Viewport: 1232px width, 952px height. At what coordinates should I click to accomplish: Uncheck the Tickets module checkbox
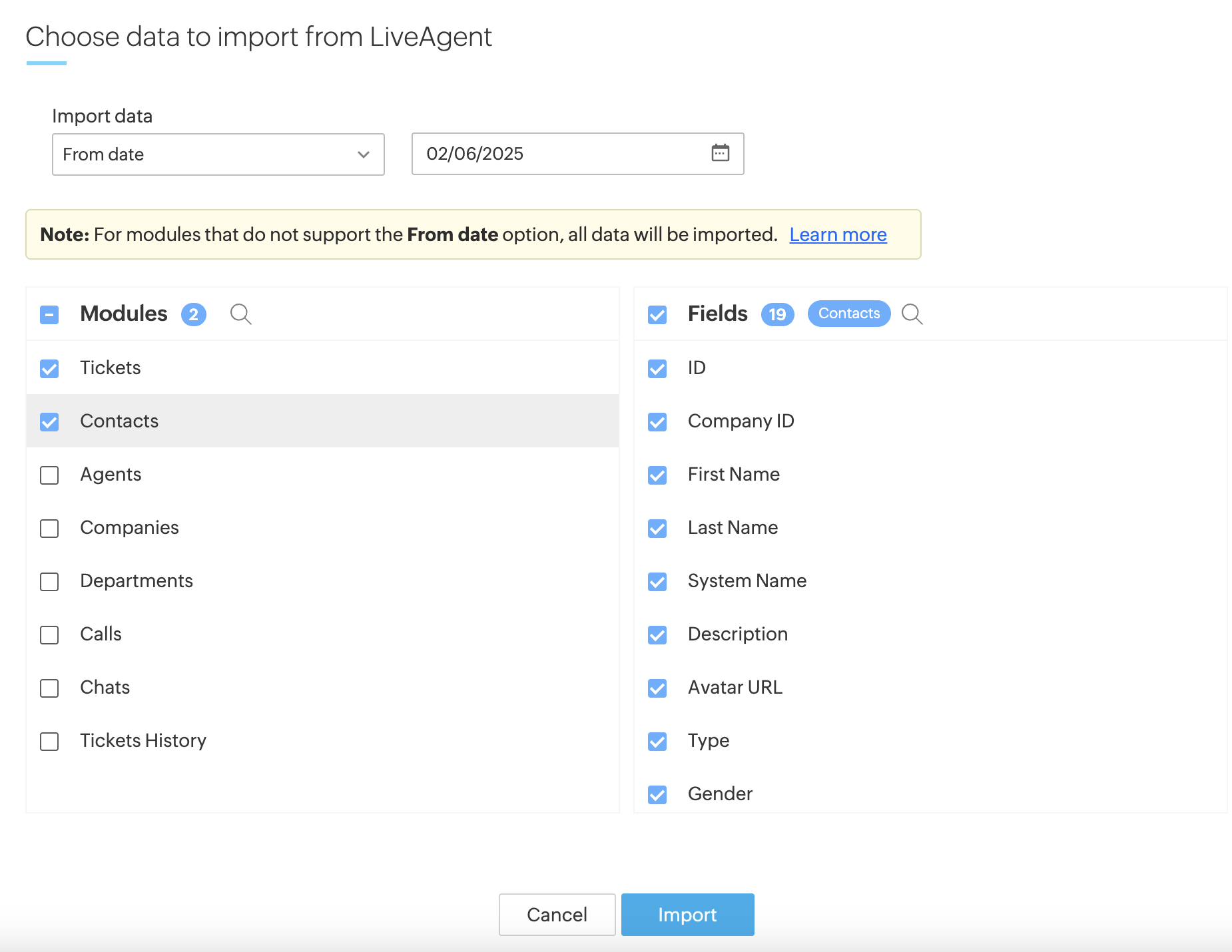click(x=49, y=368)
